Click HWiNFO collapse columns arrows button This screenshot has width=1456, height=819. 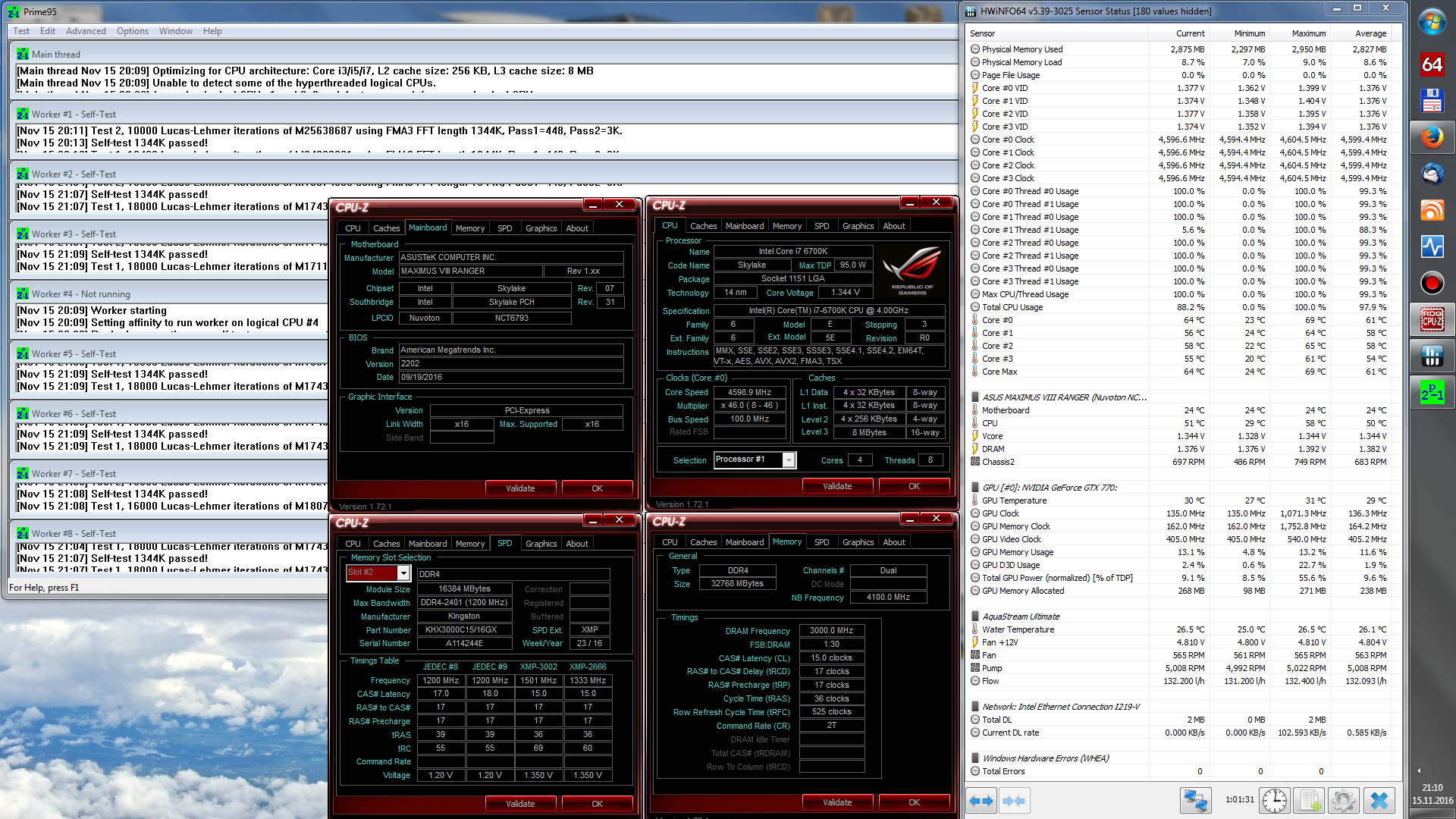tap(1014, 801)
